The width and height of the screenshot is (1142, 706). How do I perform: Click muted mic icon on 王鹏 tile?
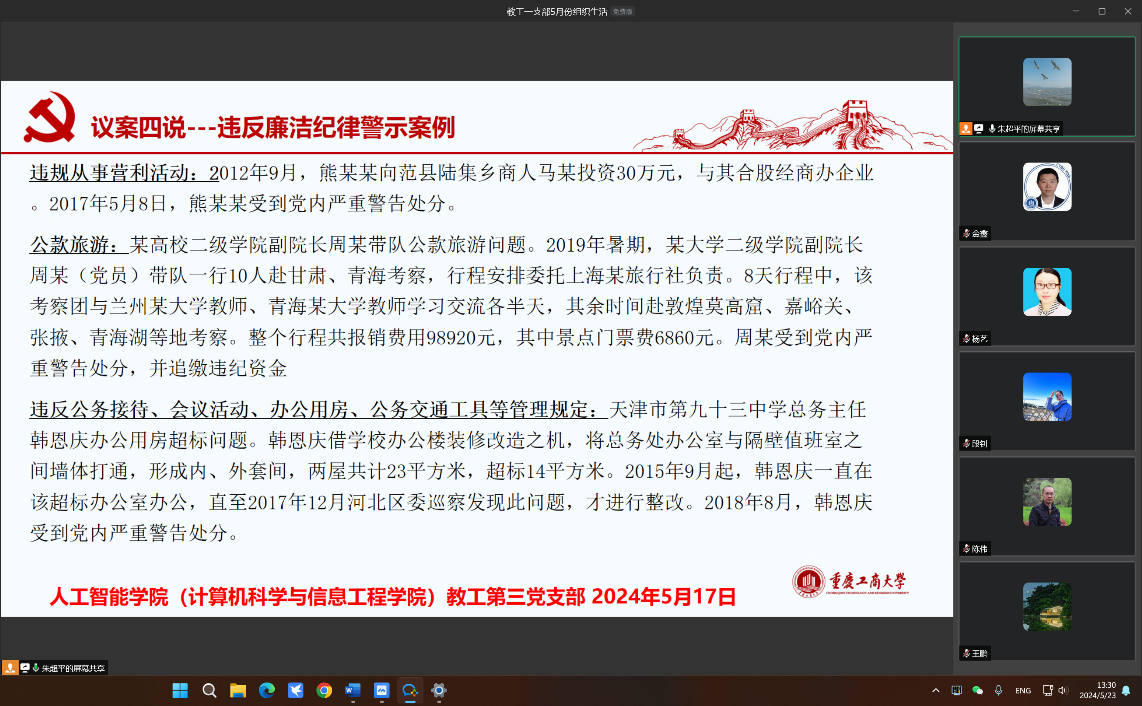pos(966,653)
